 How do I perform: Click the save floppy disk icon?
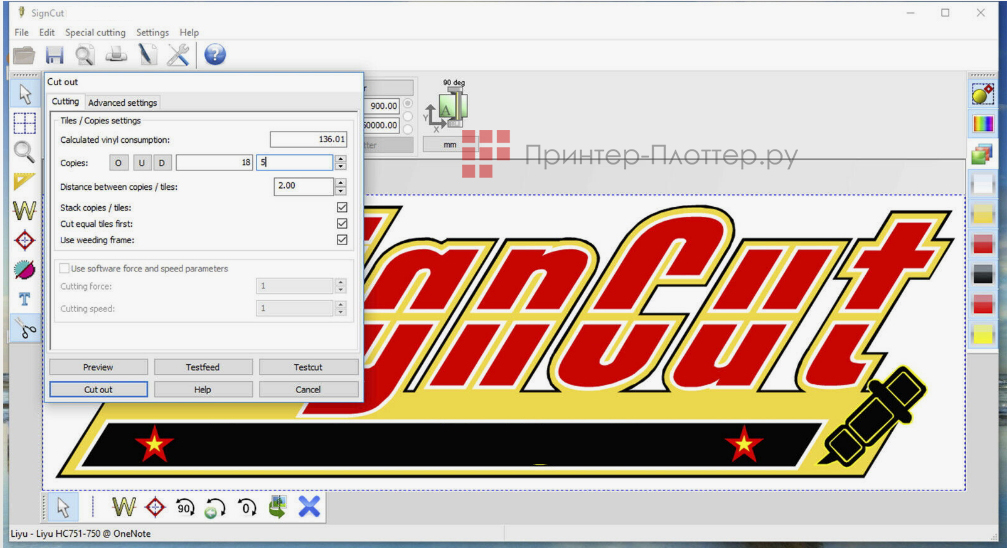(x=55, y=54)
